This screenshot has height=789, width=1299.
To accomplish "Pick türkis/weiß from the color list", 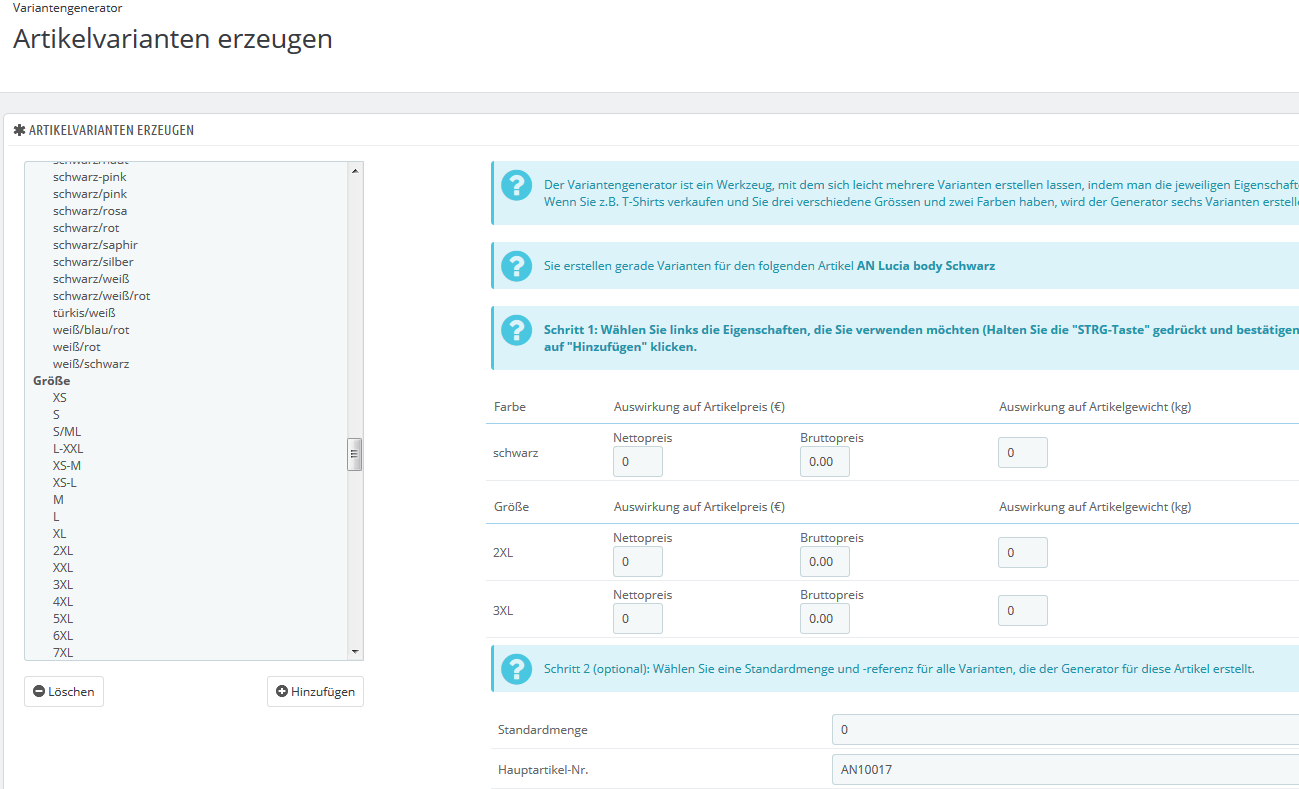I will (x=84, y=313).
